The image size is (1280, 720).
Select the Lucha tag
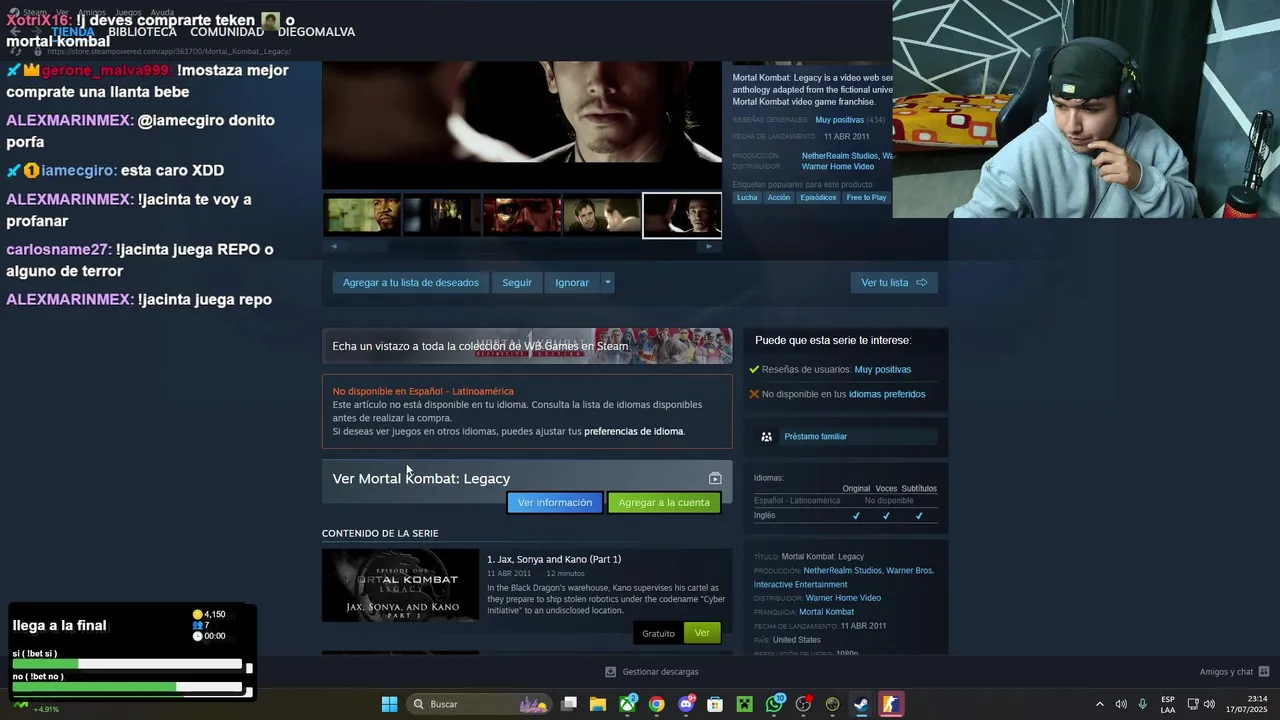[747, 197]
